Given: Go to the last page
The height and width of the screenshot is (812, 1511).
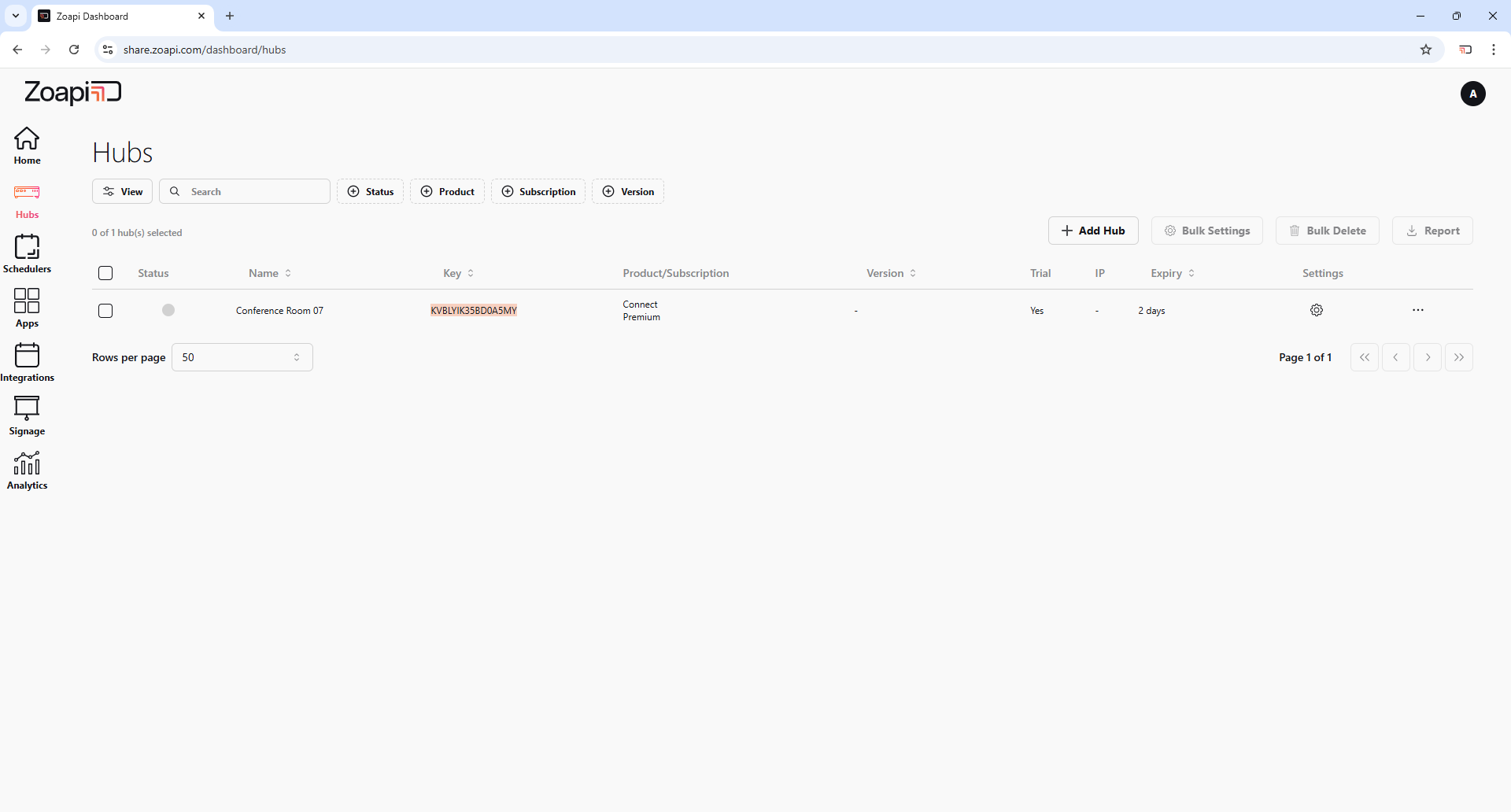Looking at the screenshot, I should click(x=1459, y=357).
